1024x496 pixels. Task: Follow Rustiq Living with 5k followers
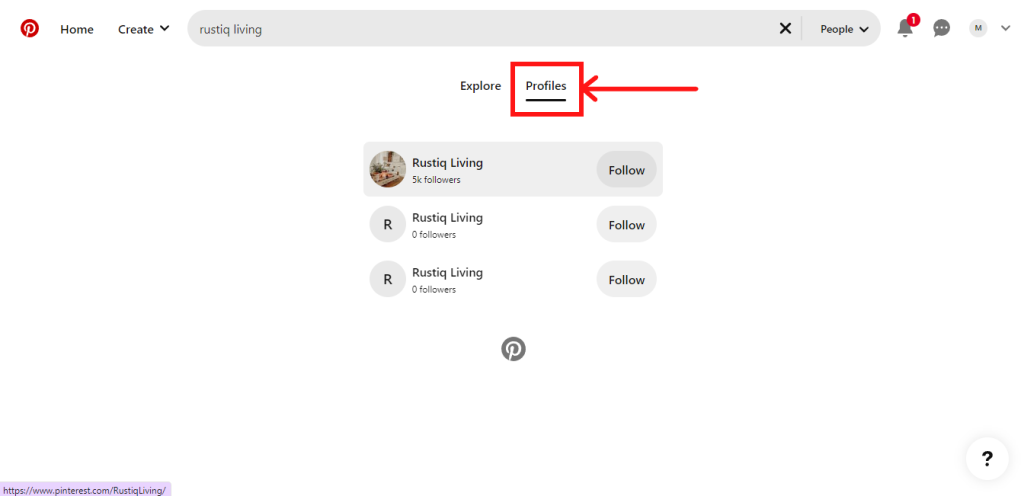[626, 170]
